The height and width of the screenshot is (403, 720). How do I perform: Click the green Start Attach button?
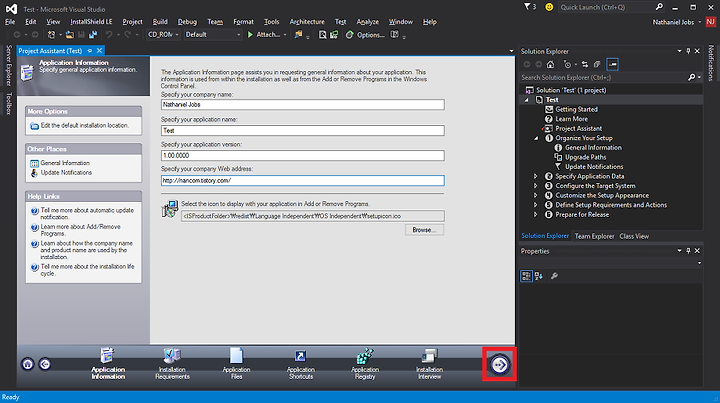tap(264, 34)
